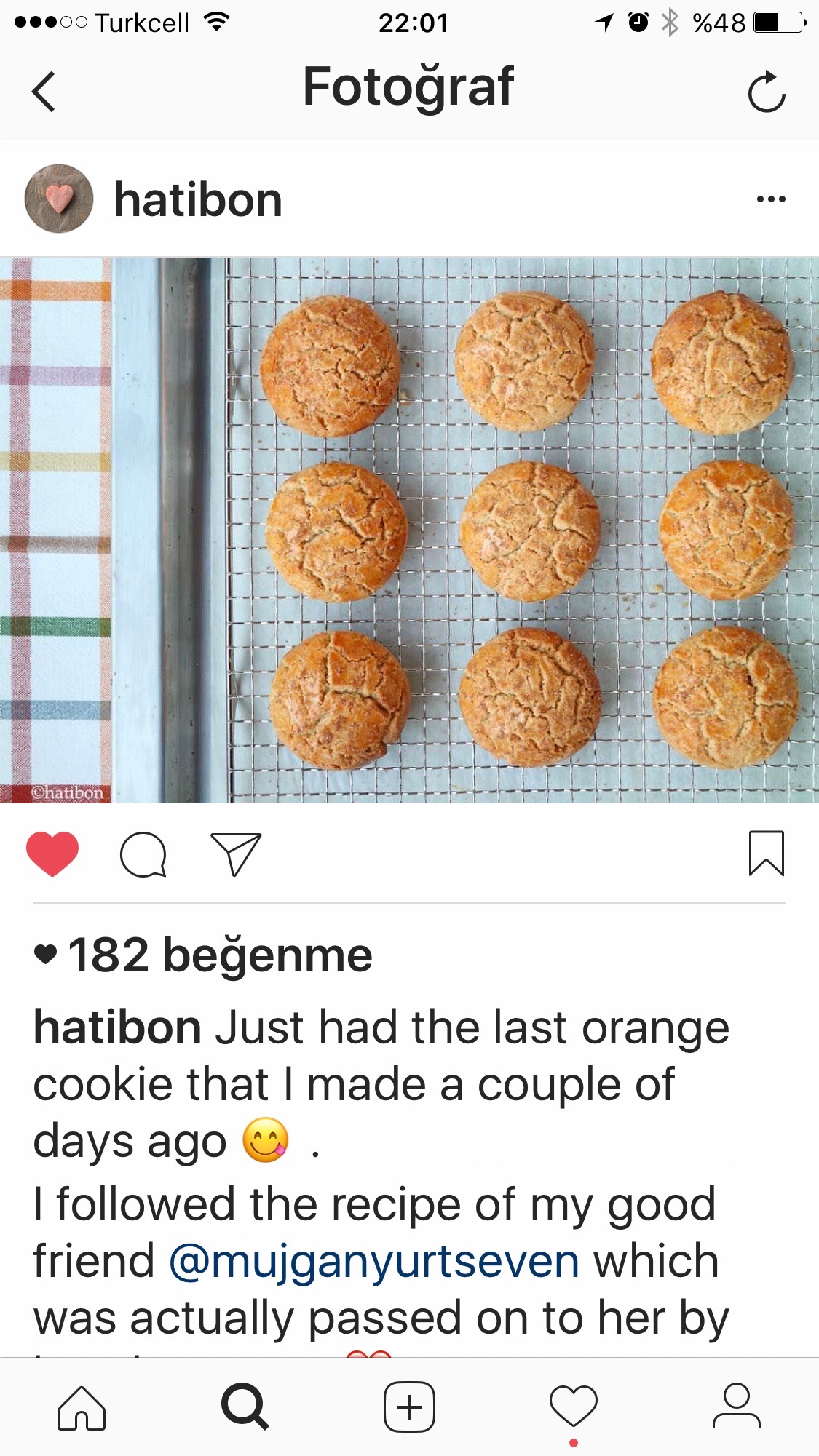Open @mujganyurtseven mention link
The width and height of the screenshot is (819, 1456).
pos(374,1262)
